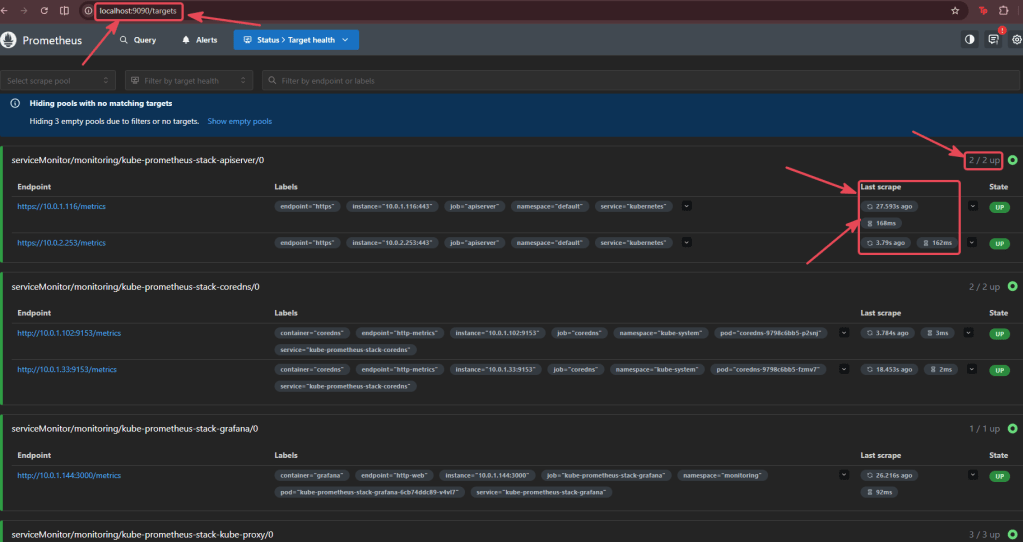Image resolution: width=1023 pixels, height=542 pixels.
Task: Click the namespace="monitoring" label
Action: 722,475
